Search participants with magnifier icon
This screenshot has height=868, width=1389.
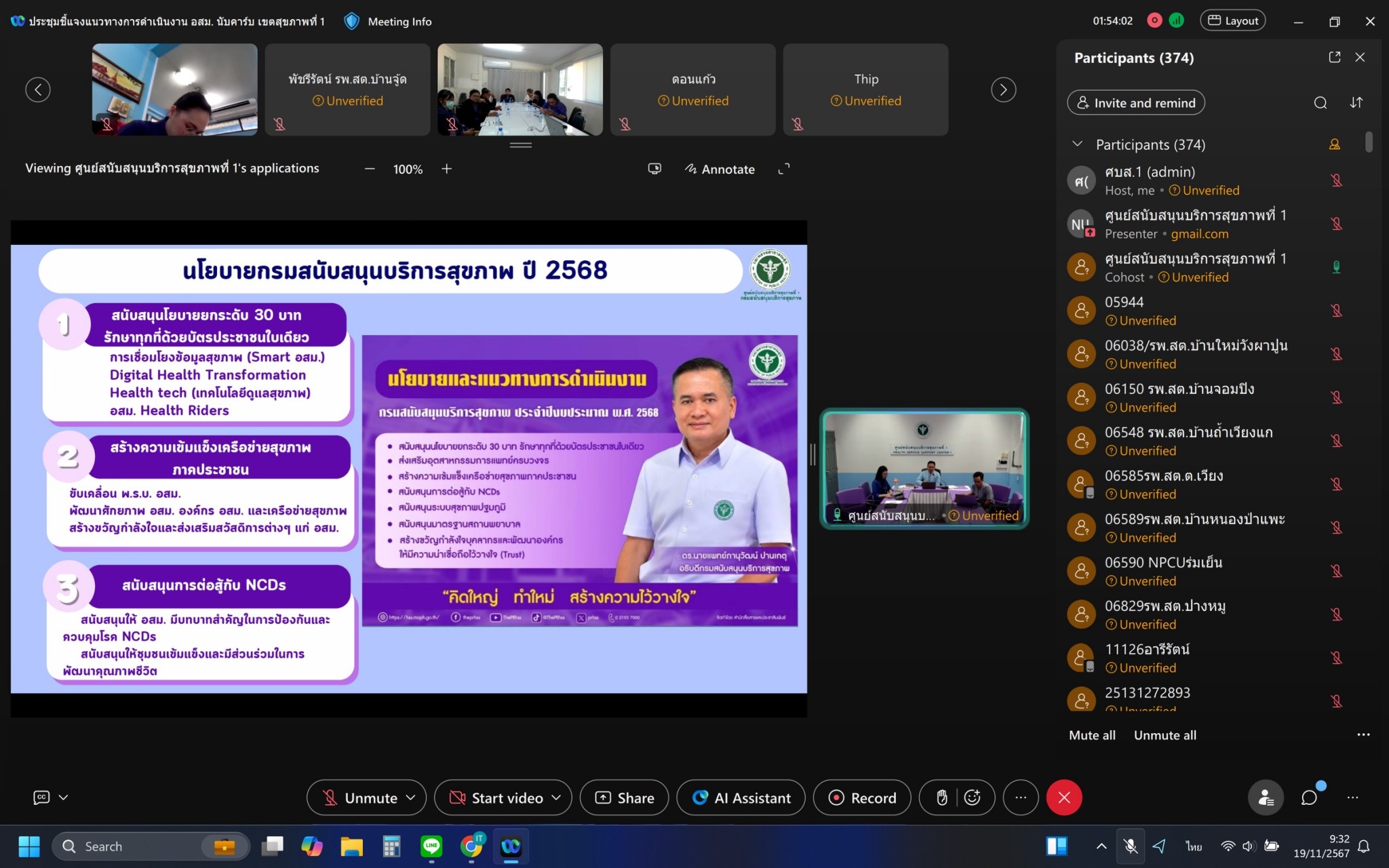tap(1320, 102)
